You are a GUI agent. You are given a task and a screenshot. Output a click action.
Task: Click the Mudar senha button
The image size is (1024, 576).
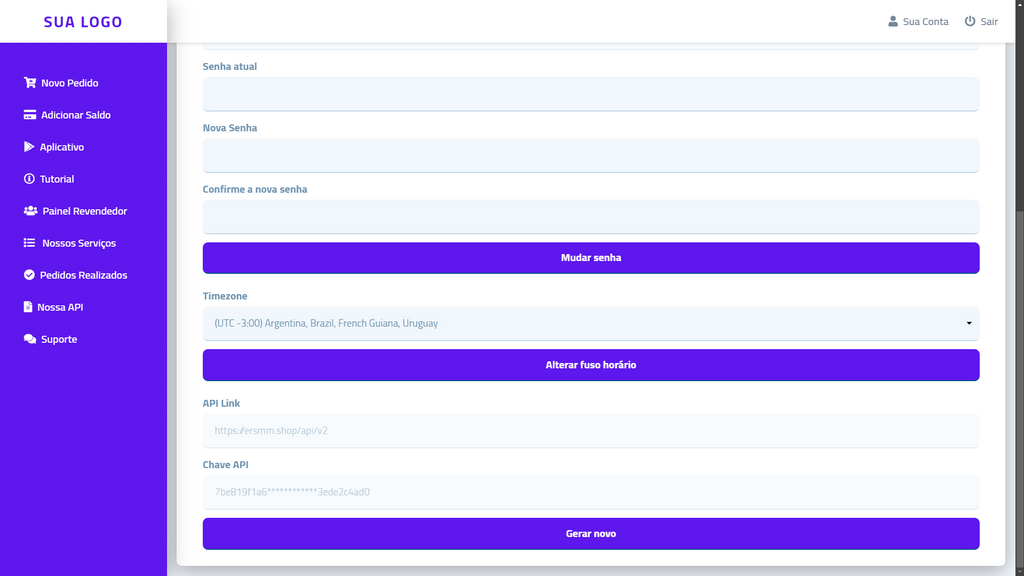590,257
